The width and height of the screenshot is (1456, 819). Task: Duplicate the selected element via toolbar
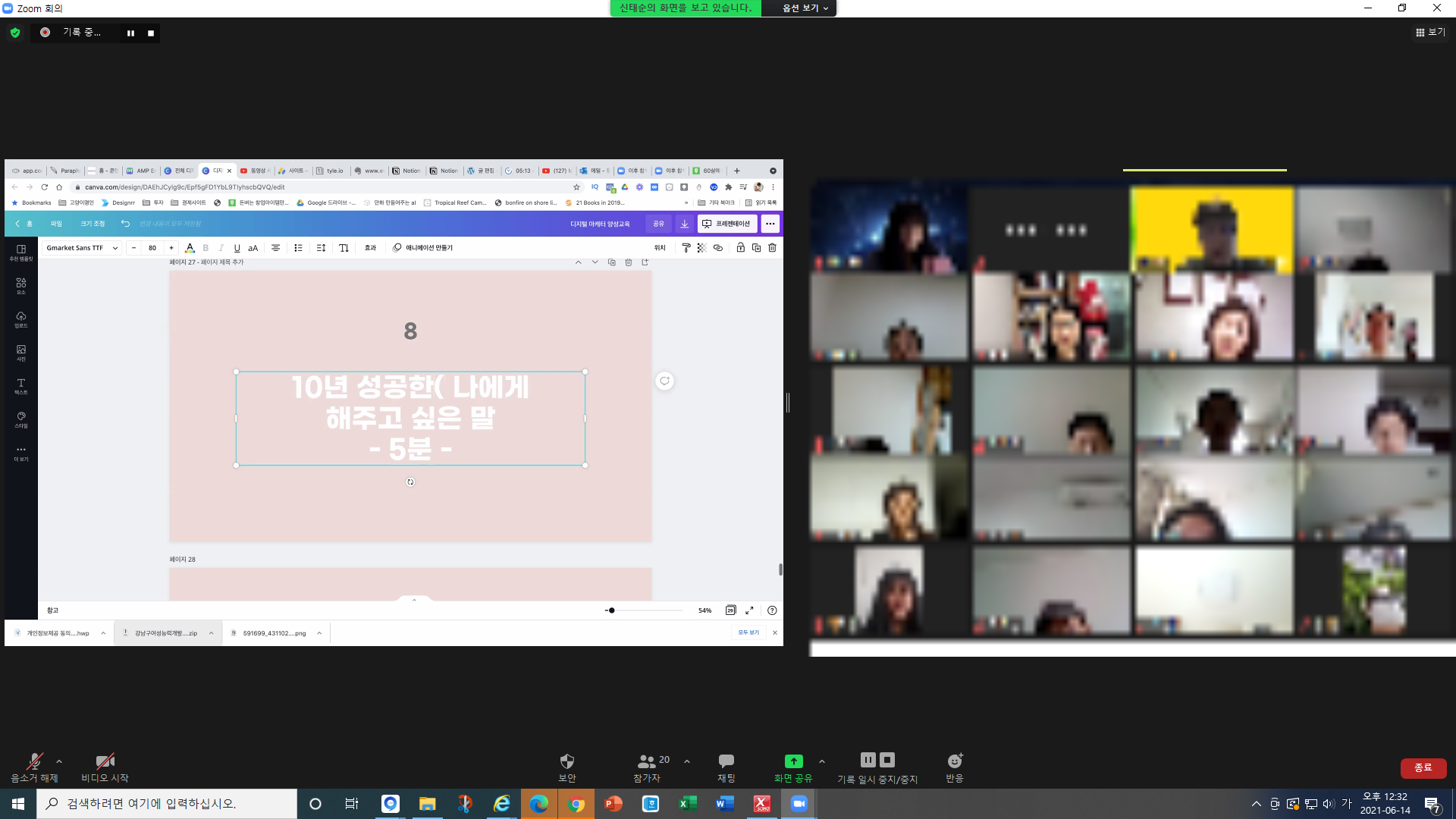pyautogui.click(x=756, y=248)
